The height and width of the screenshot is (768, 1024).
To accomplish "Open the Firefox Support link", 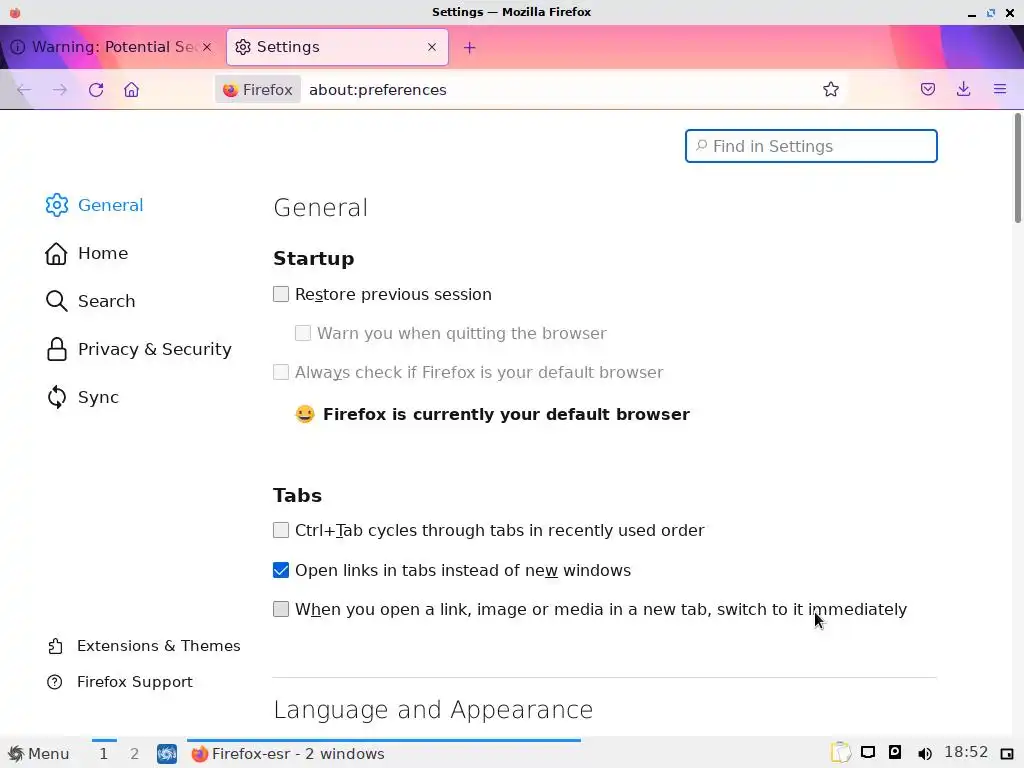I will coord(135,682).
